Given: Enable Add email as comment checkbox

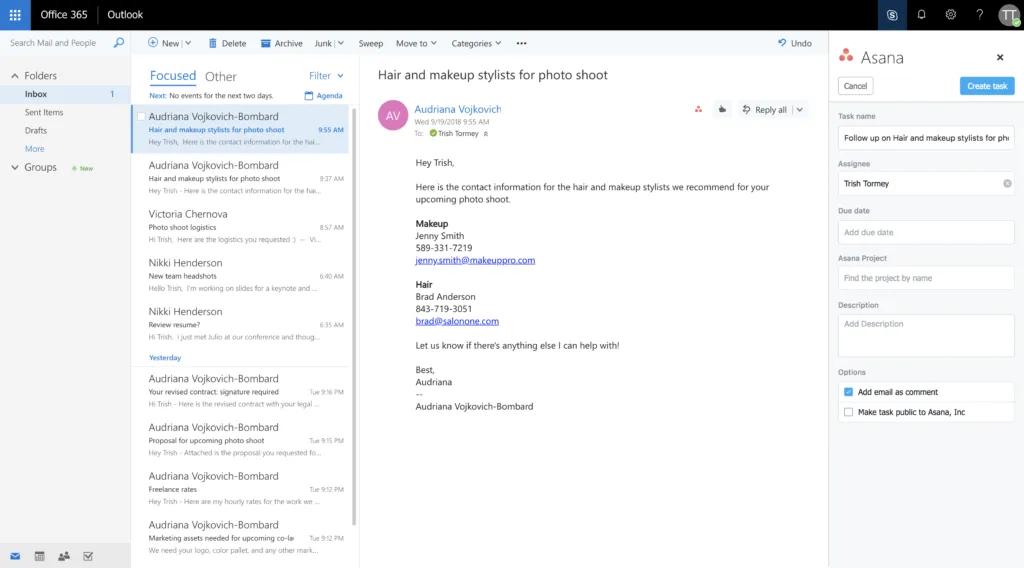Looking at the screenshot, I should point(848,392).
